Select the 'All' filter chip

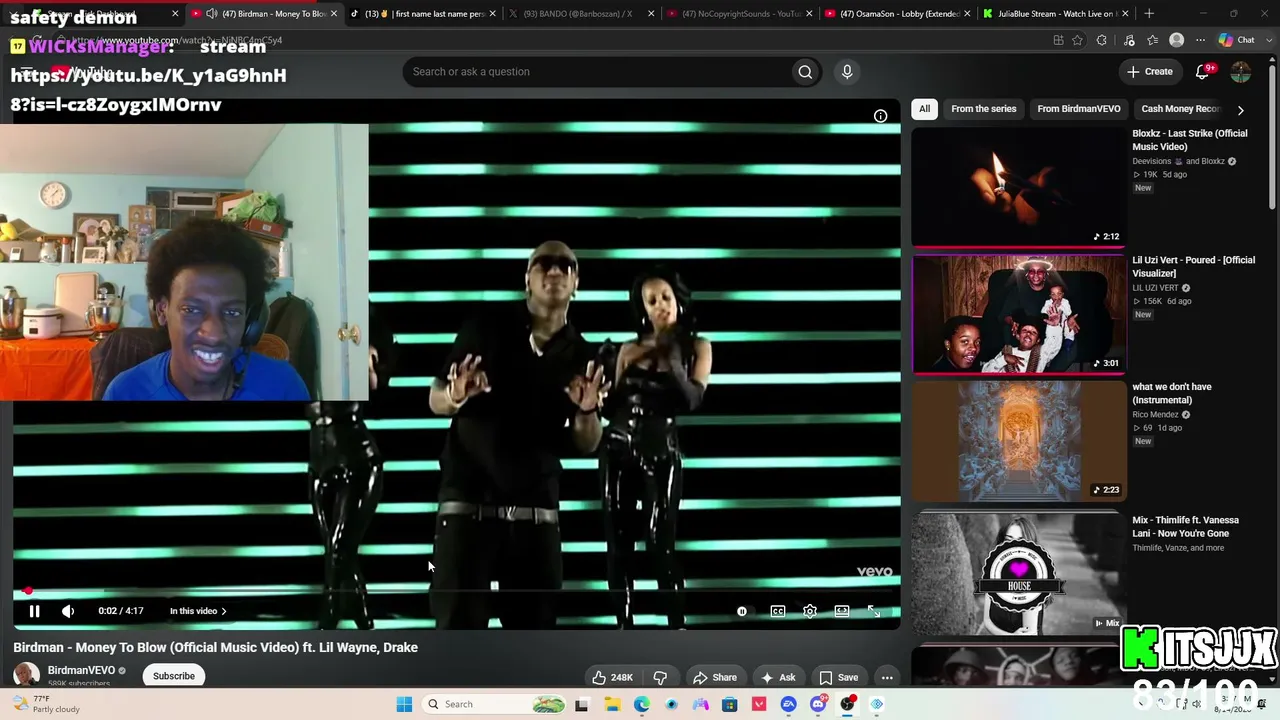click(x=924, y=109)
